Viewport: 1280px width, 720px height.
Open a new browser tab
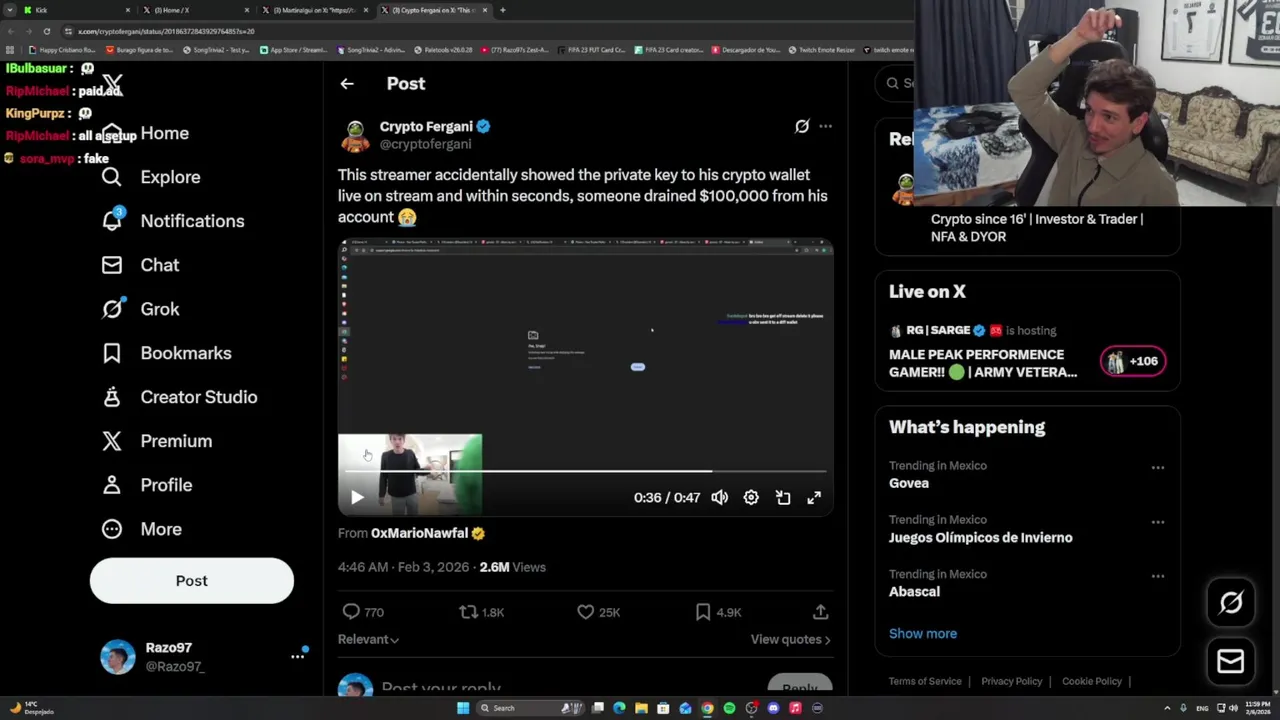(503, 10)
